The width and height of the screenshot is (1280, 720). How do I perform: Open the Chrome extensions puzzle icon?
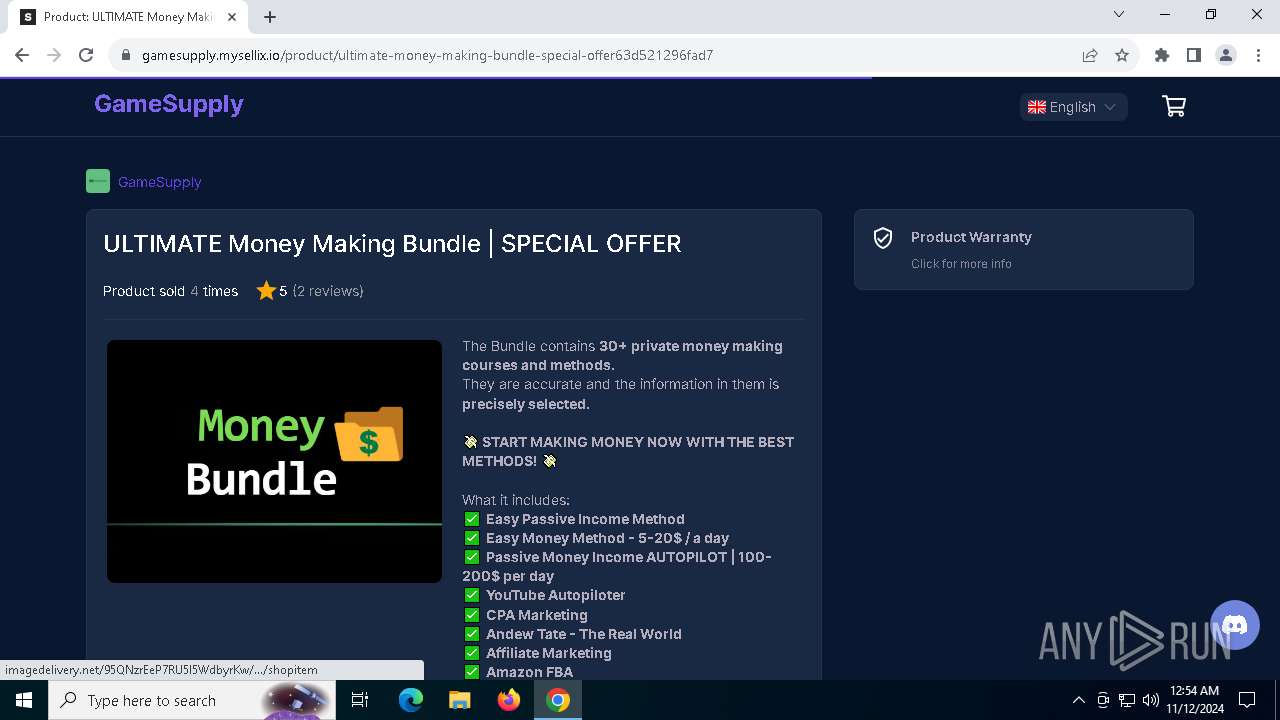click(x=1162, y=55)
